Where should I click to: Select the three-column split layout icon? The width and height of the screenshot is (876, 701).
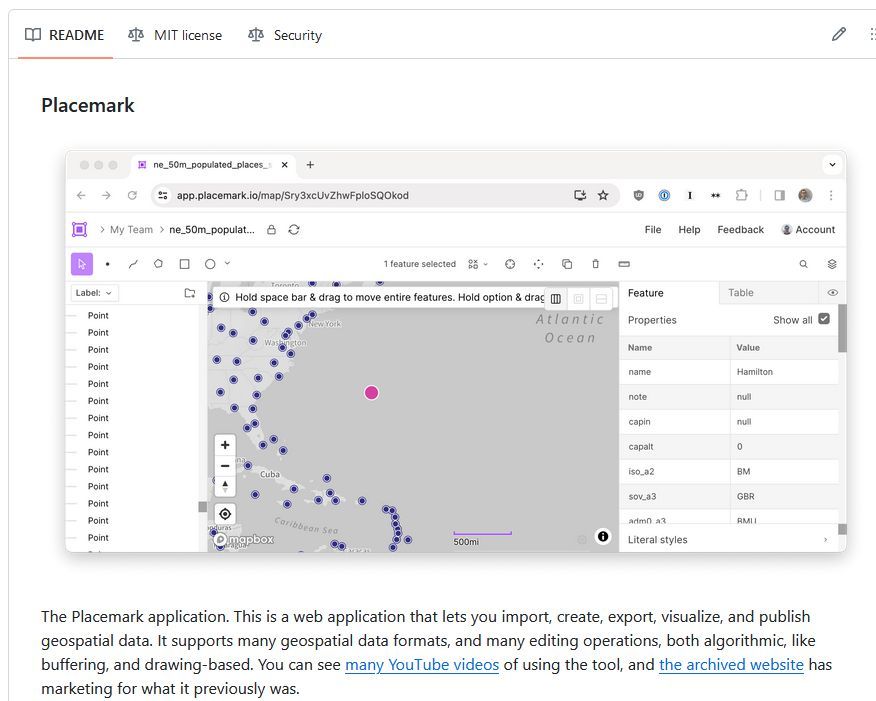[556, 299]
